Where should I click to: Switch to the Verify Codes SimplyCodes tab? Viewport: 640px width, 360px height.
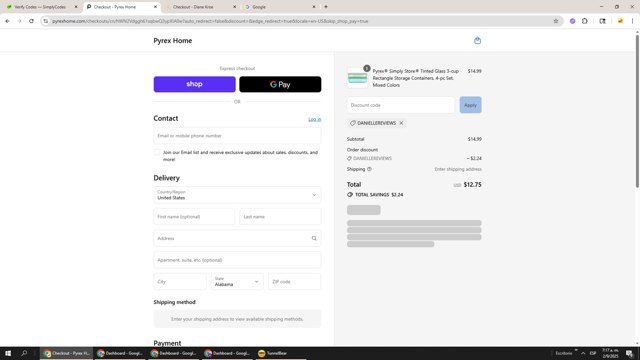(40, 7)
